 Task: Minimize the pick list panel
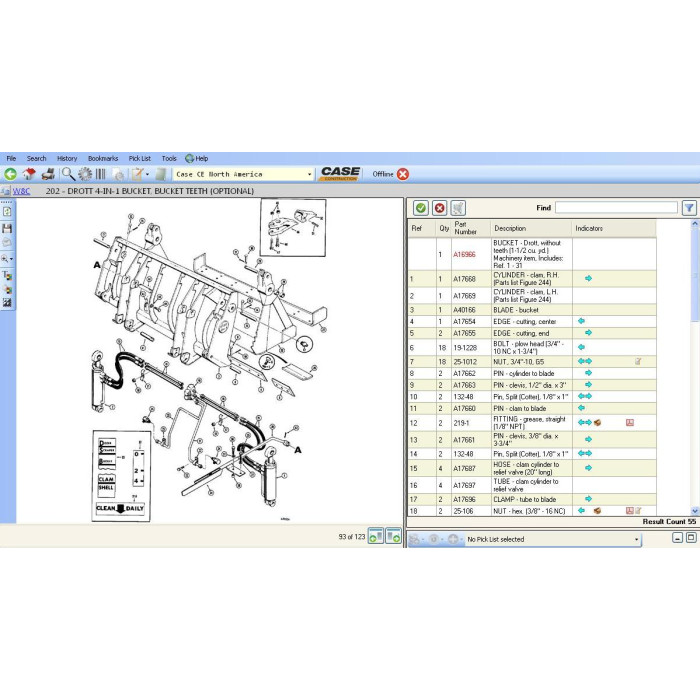click(x=677, y=538)
